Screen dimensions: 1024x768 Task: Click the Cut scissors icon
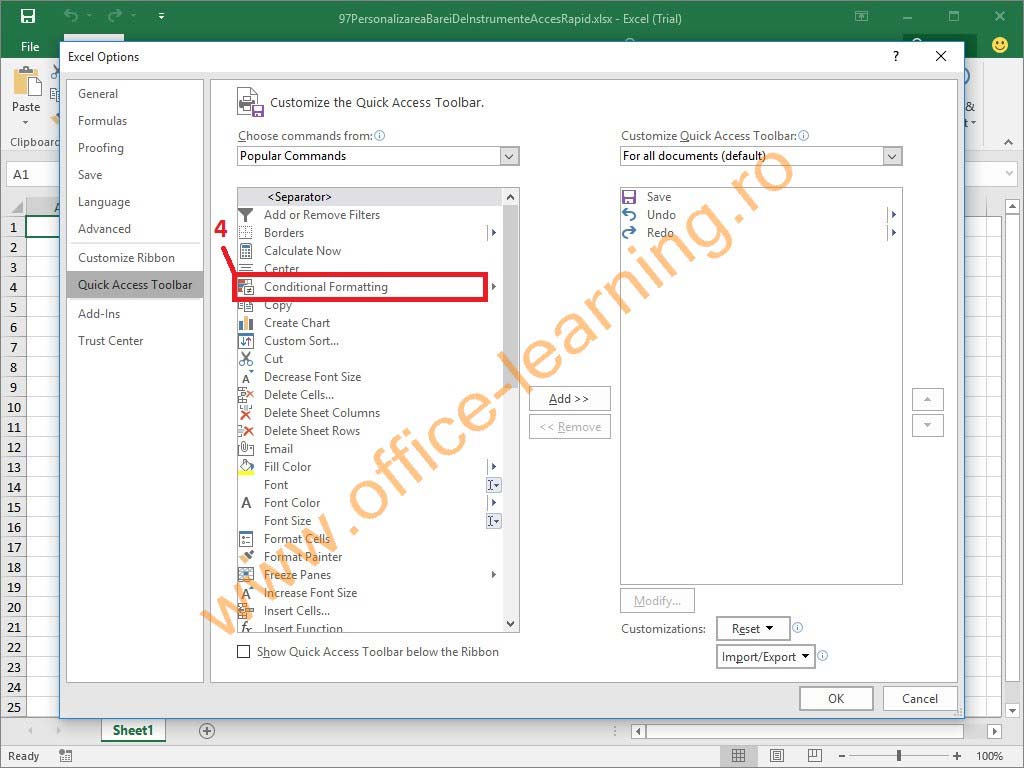coord(246,359)
